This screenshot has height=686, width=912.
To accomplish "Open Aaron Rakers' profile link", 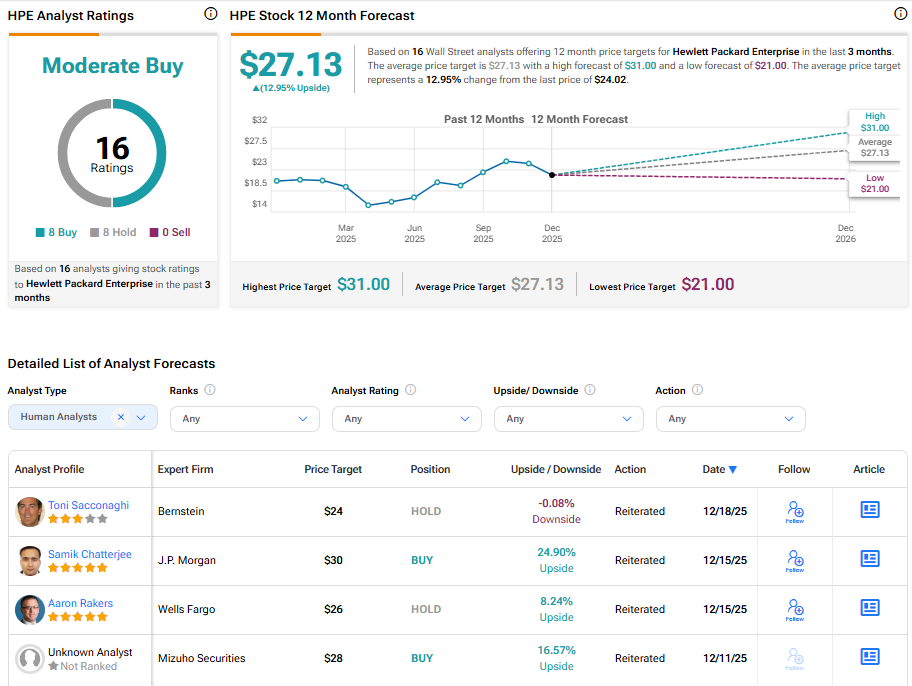I will coord(80,603).
